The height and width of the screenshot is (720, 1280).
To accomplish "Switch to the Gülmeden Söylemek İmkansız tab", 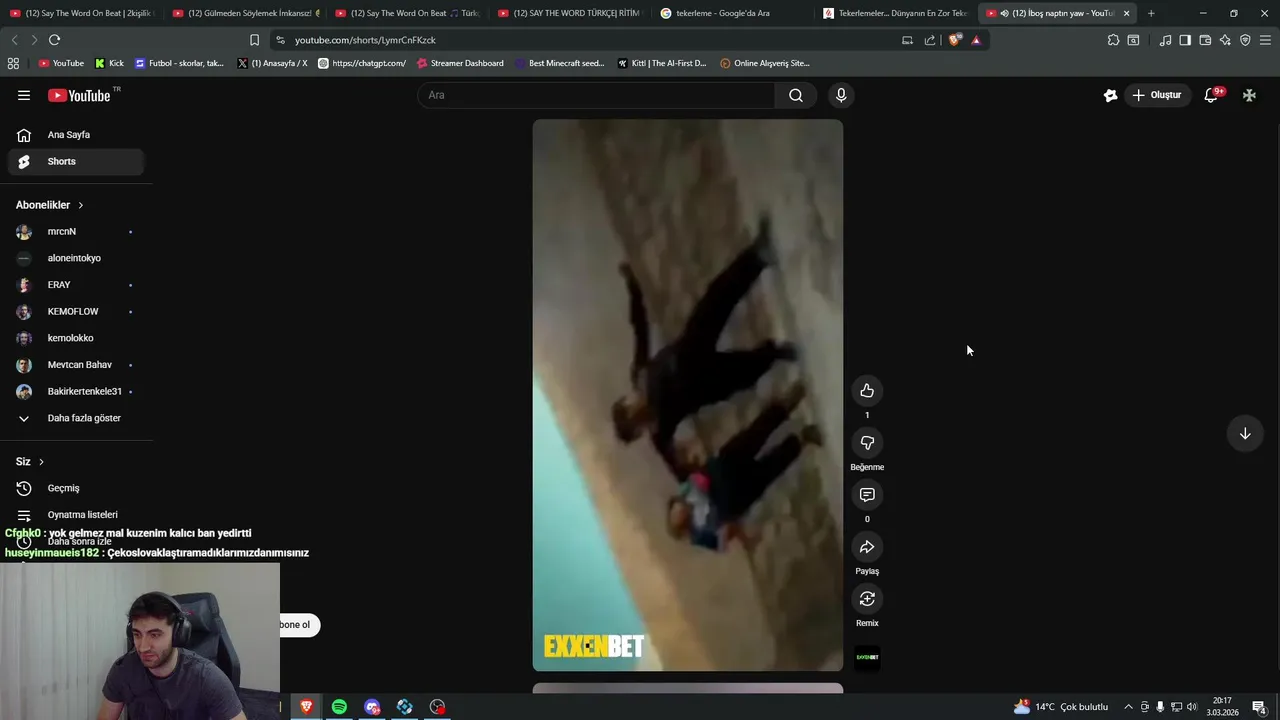I will pos(244,13).
